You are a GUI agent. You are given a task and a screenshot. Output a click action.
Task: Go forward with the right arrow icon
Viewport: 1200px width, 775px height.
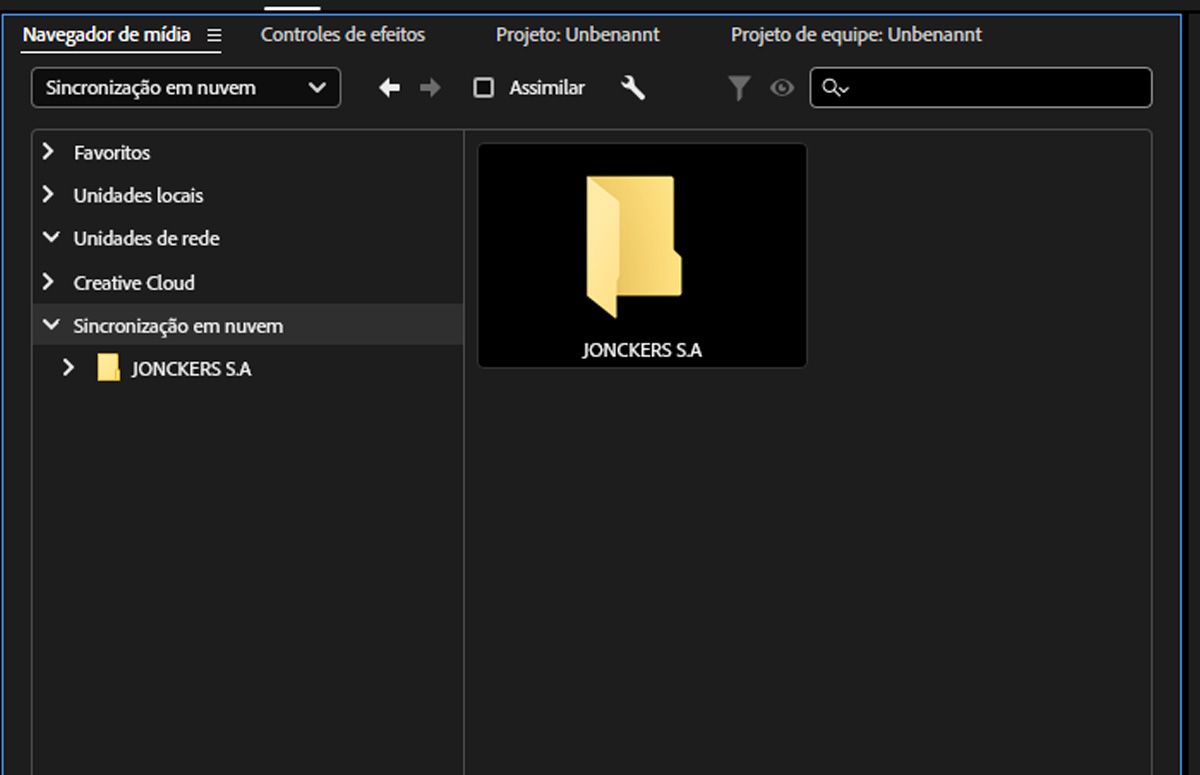(x=430, y=88)
